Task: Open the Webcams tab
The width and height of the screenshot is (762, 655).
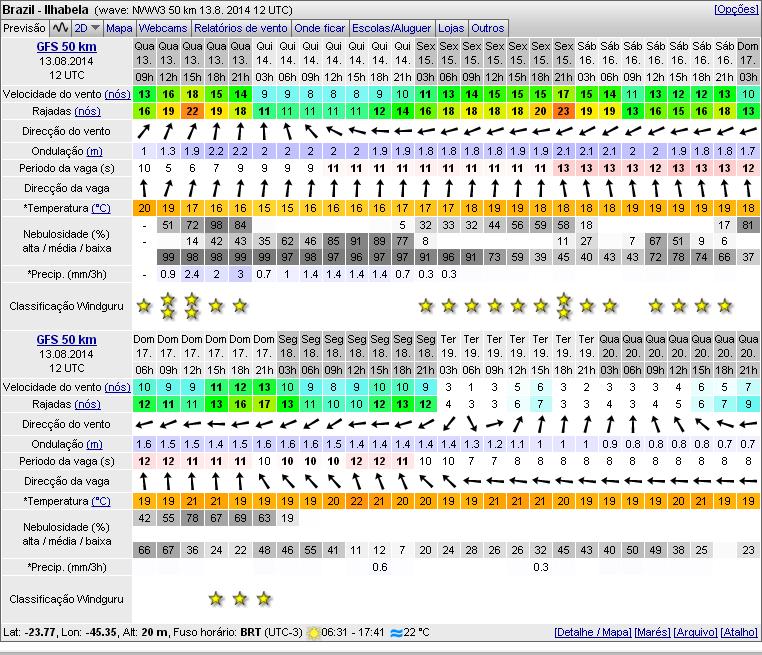Action: coord(163,28)
